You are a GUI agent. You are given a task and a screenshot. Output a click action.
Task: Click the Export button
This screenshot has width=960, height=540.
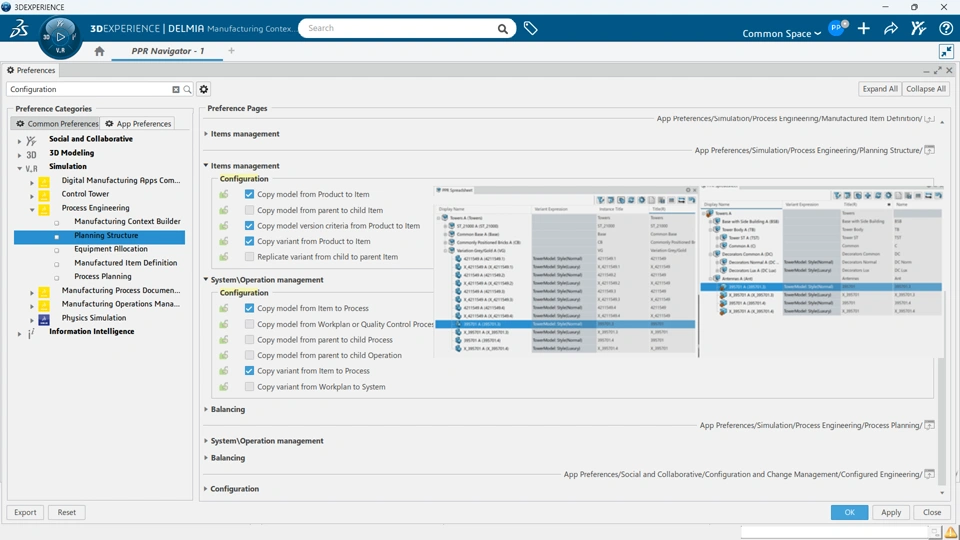[25, 512]
